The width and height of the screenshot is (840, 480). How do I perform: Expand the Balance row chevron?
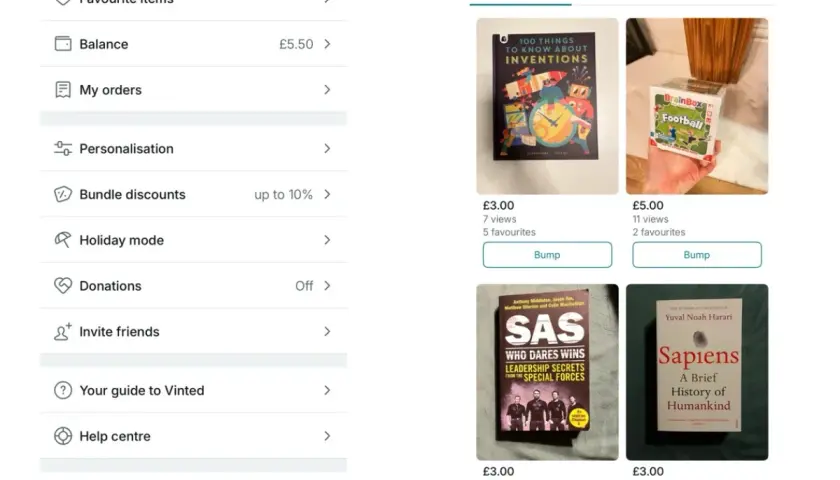tap(327, 44)
